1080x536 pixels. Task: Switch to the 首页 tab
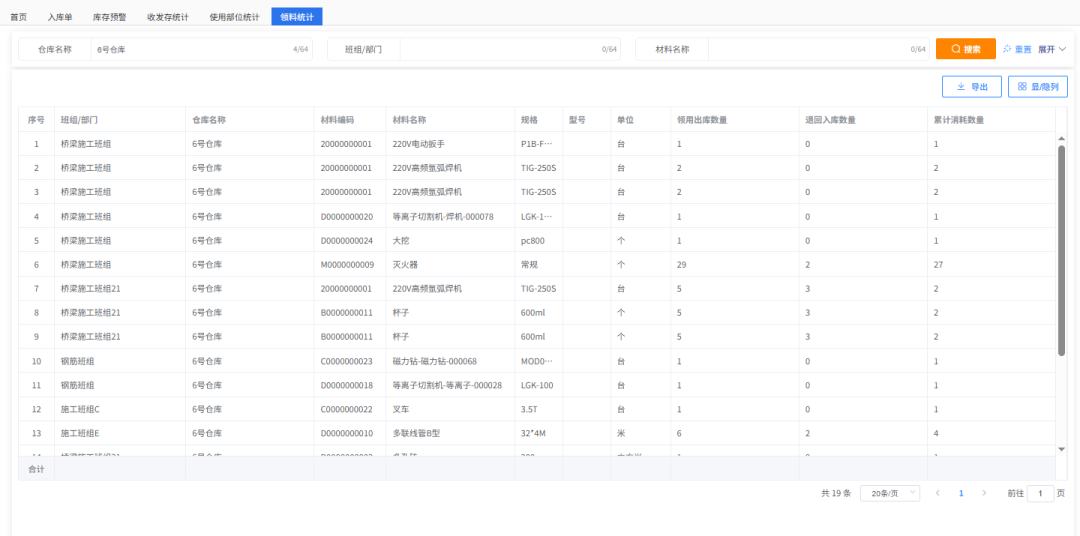pos(19,17)
